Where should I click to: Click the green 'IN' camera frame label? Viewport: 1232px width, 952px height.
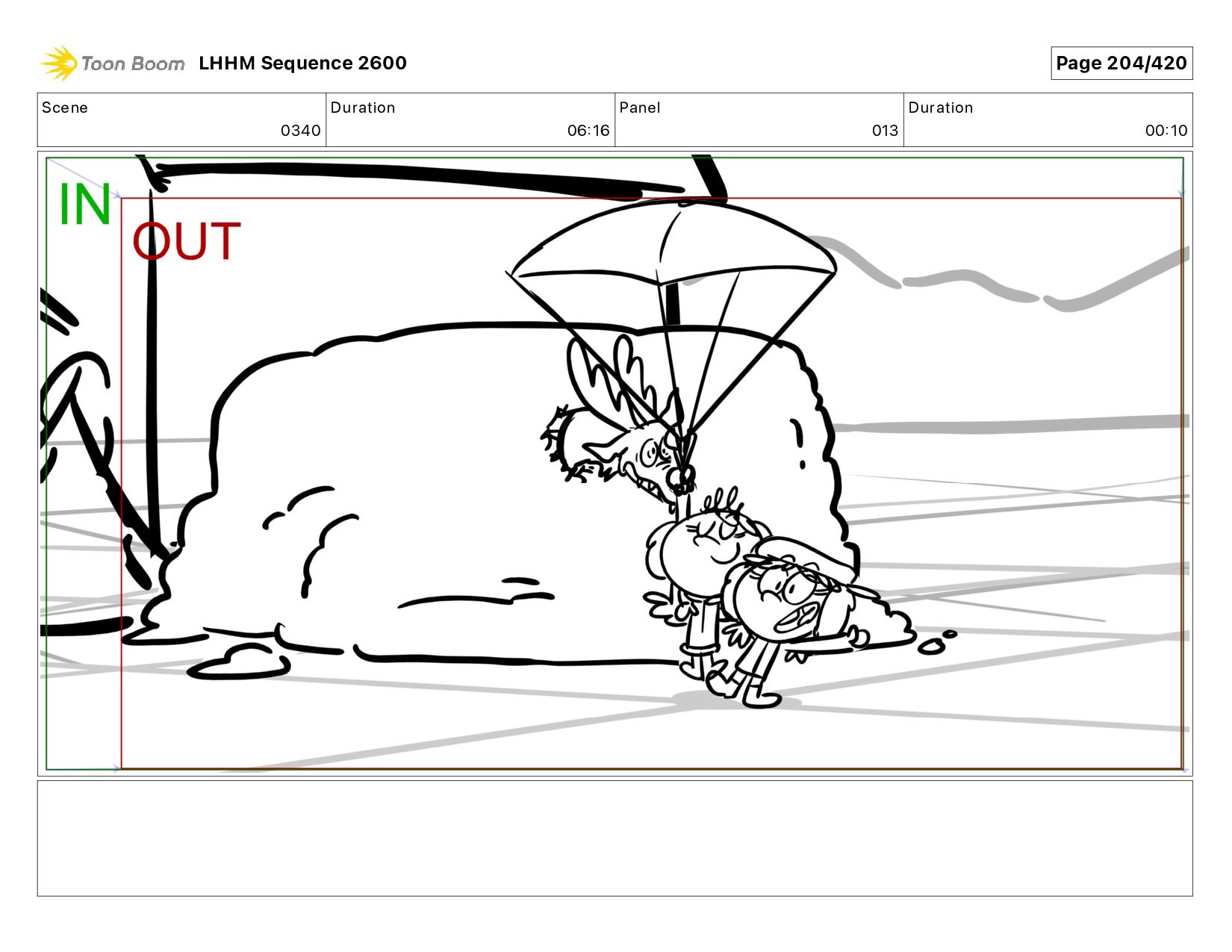[x=85, y=205]
